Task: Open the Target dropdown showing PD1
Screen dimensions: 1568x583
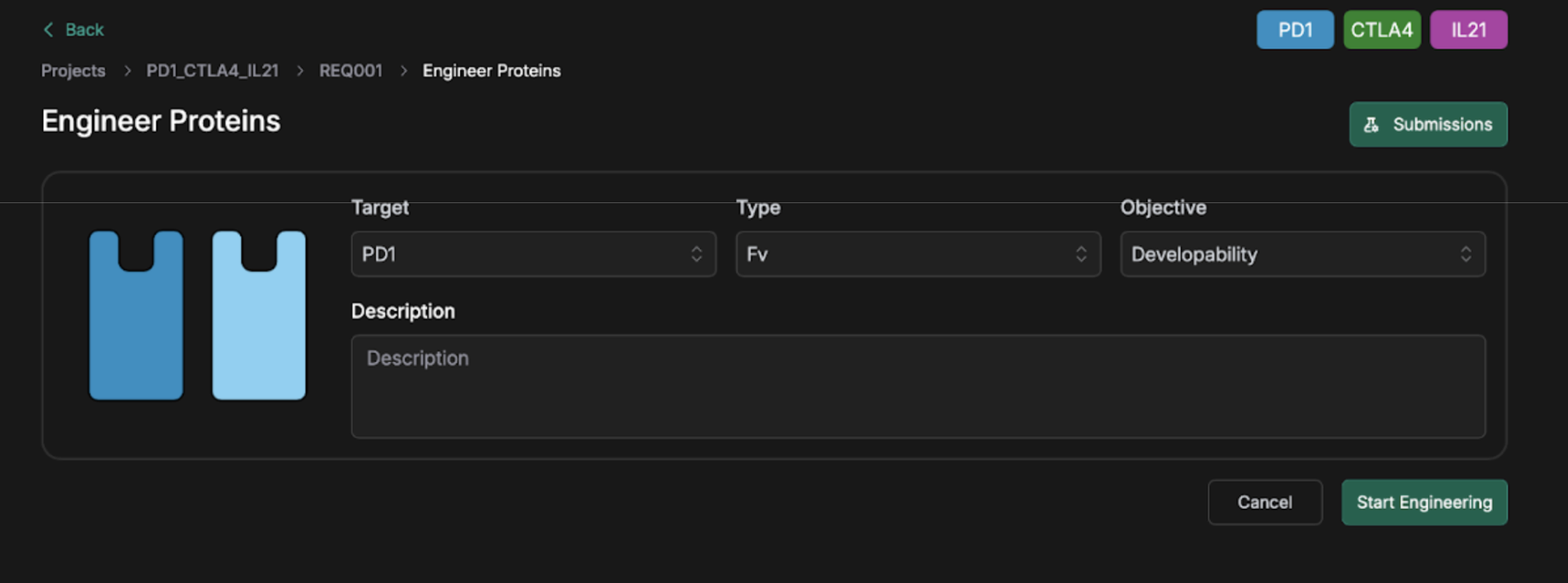Action: point(521,254)
